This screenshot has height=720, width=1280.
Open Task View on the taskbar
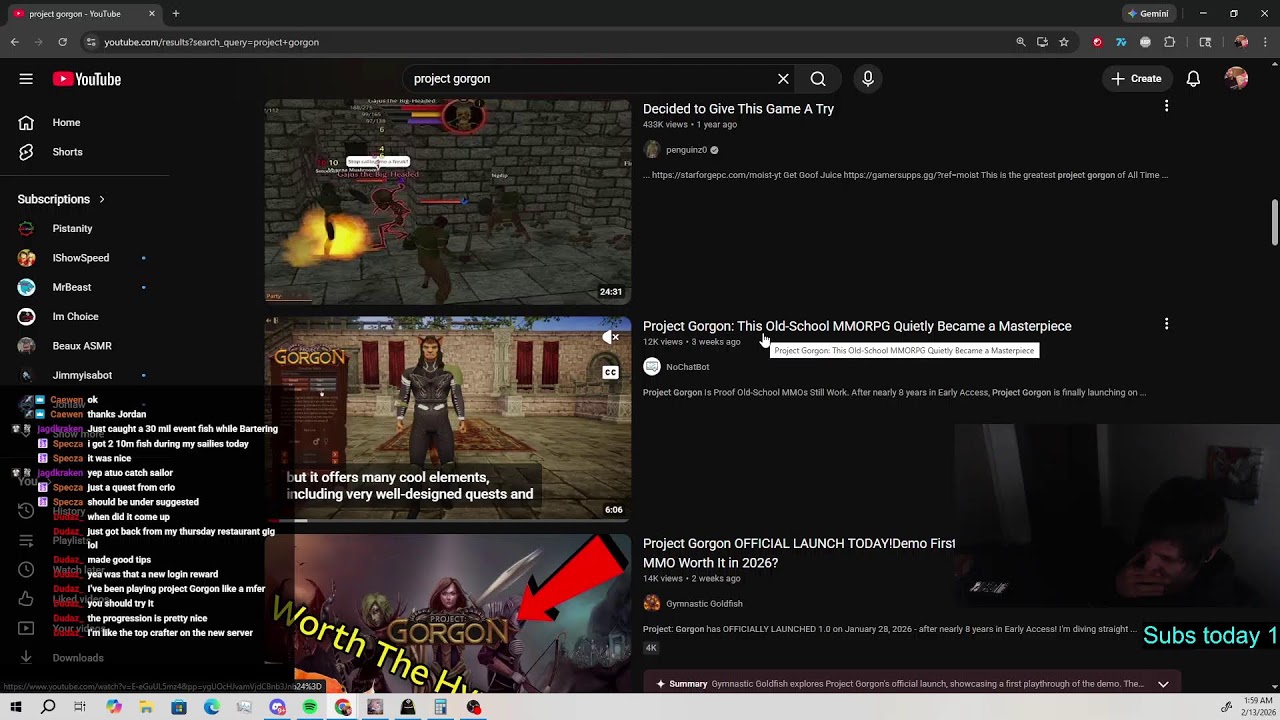point(80,707)
